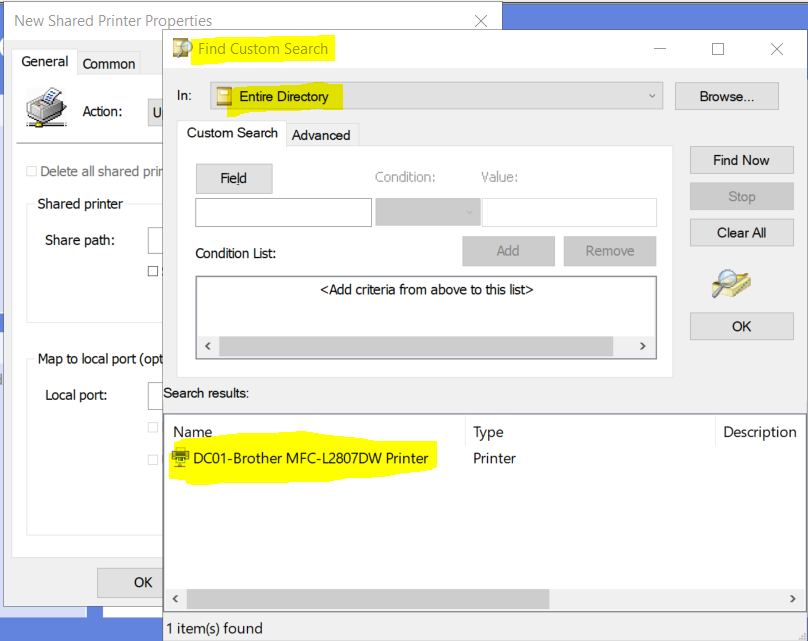Click the Share path input field

(x=156, y=240)
